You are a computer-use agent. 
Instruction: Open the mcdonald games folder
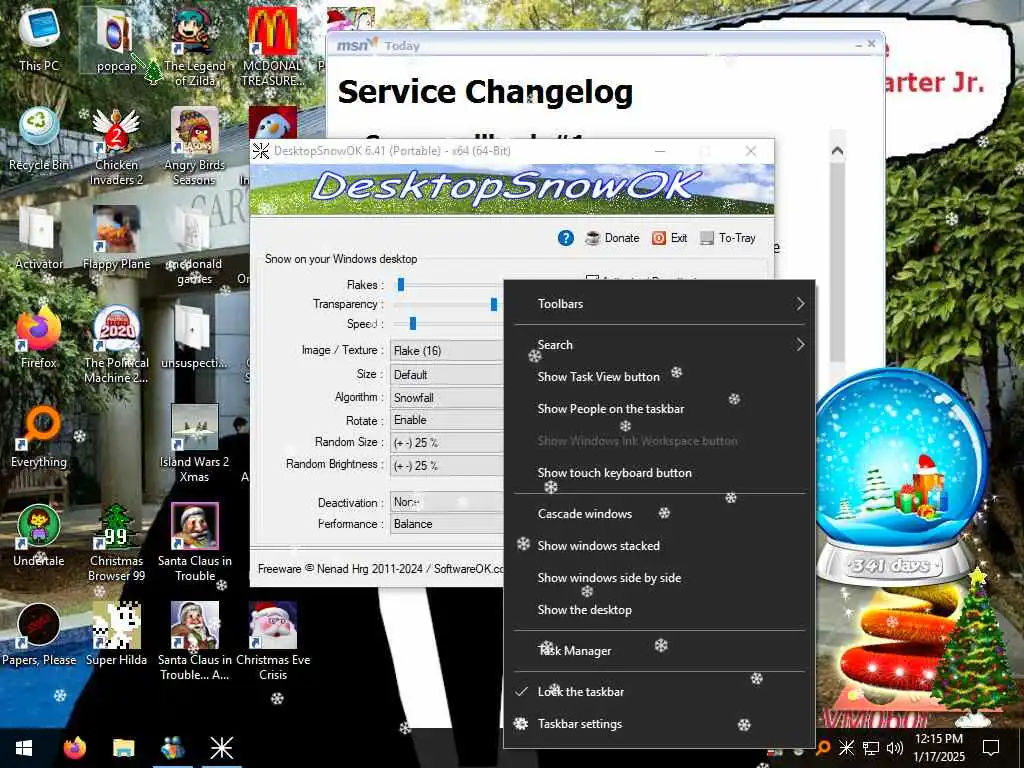(194, 246)
